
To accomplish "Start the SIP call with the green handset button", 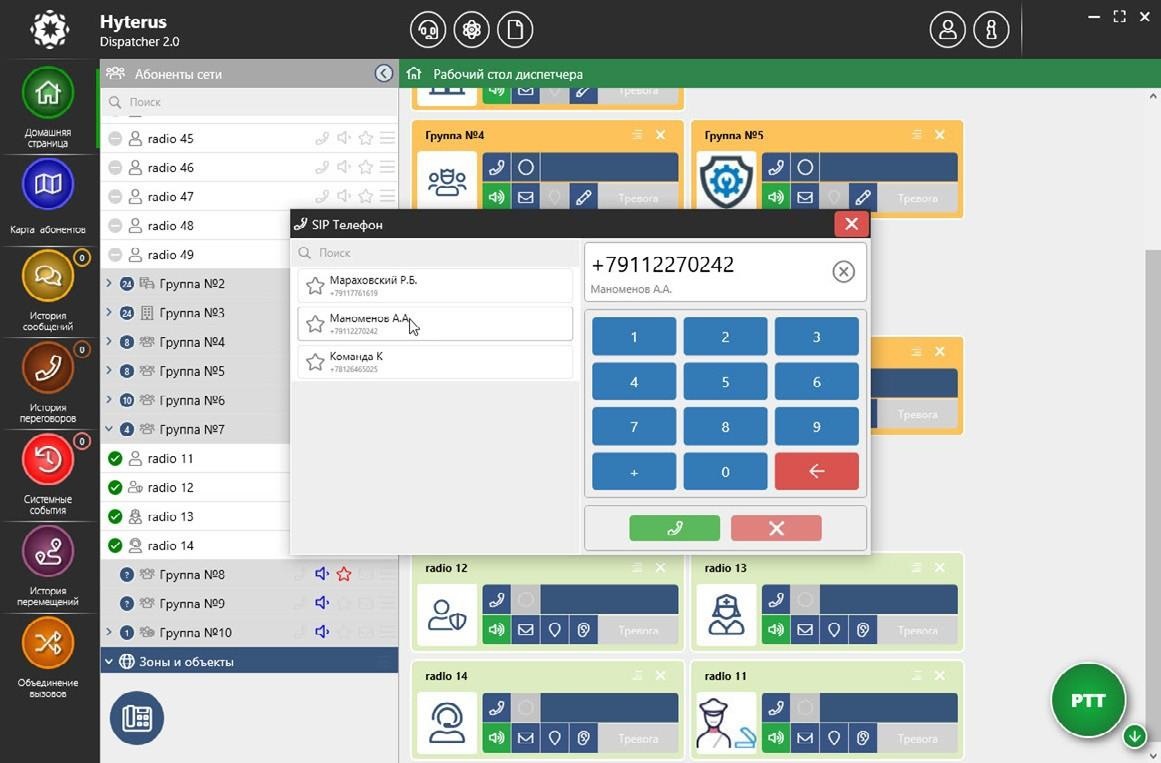I will 675,528.
